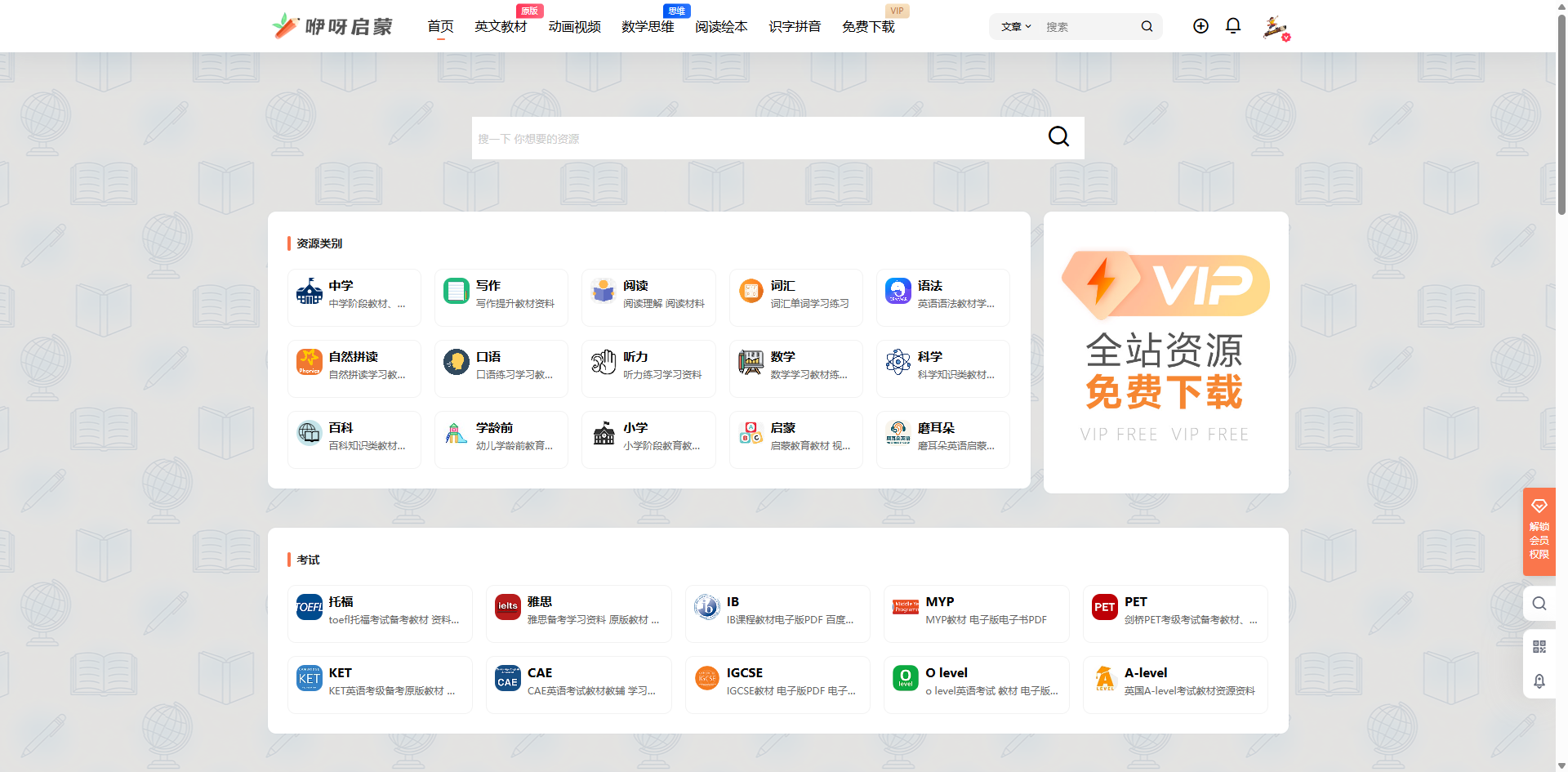Image resolution: width=1568 pixels, height=772 pixels.
Task: Open the KET exam category icon
Action: tap(309, 678)
